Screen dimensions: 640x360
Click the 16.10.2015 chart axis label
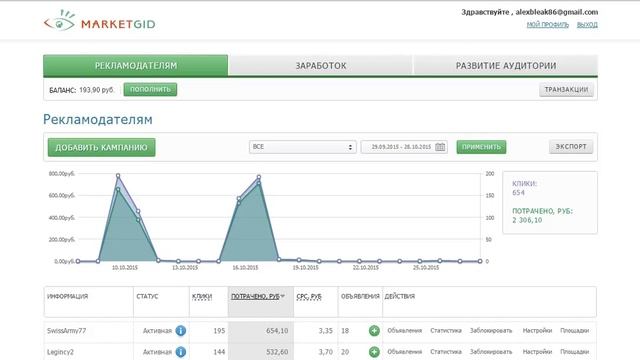click(x=245, y=268)
